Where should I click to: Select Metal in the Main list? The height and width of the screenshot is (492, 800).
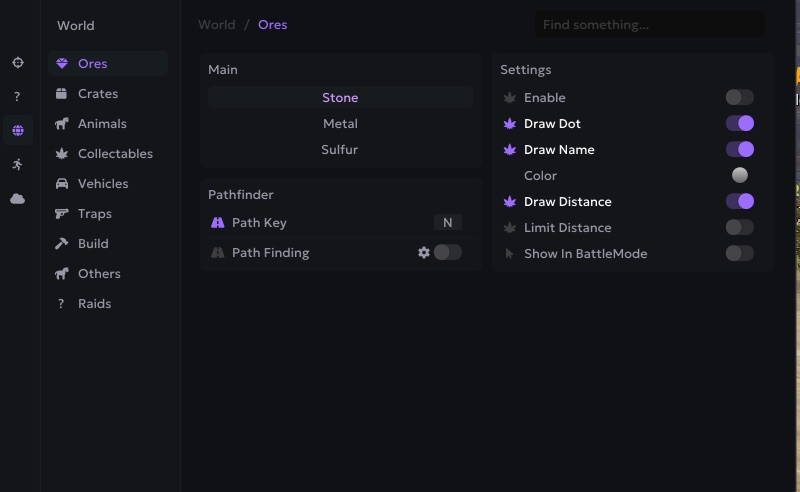pyautogui.click(x=340, y=124)
